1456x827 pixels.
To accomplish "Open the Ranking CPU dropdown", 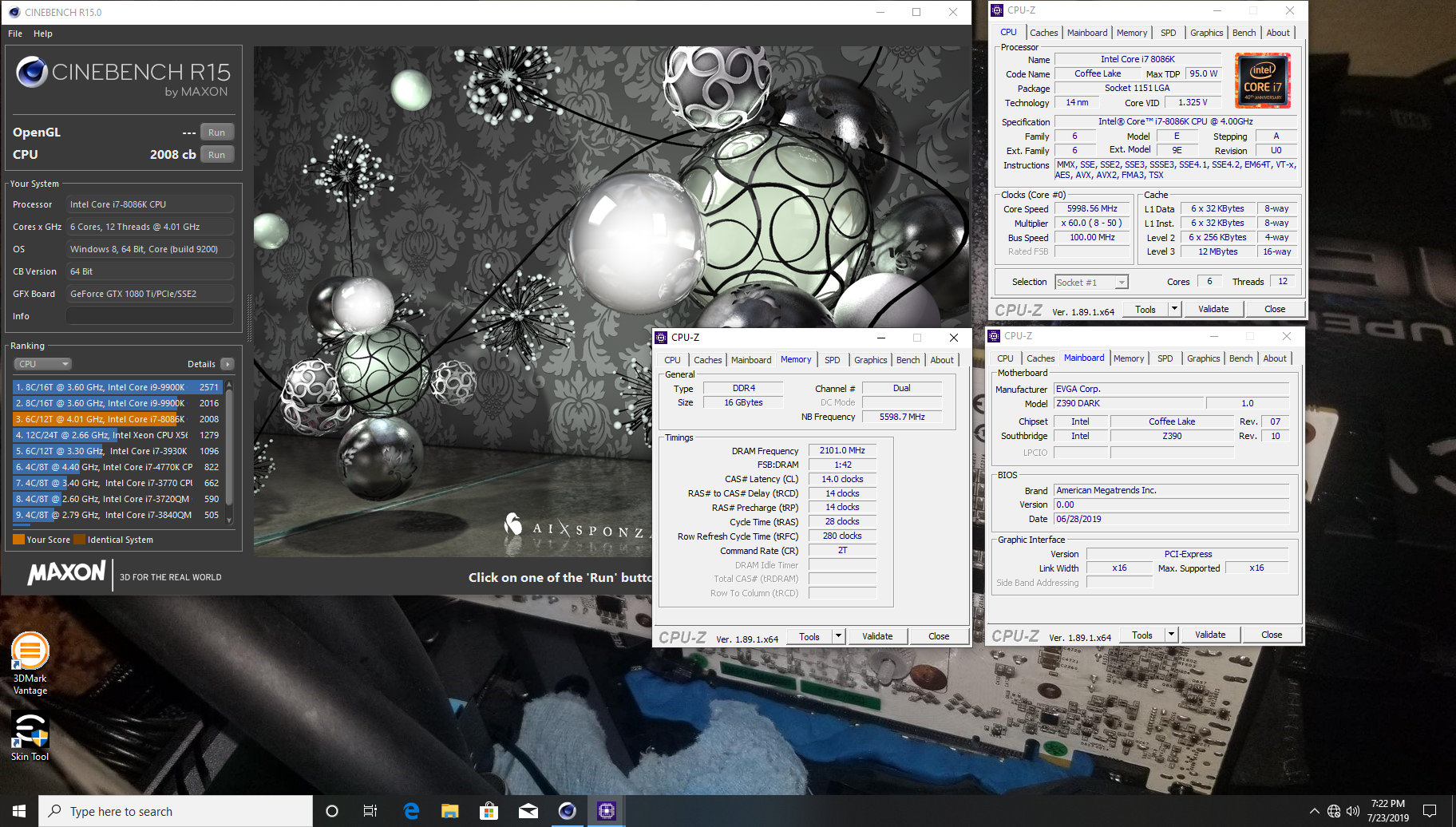I will coord(43,364).
